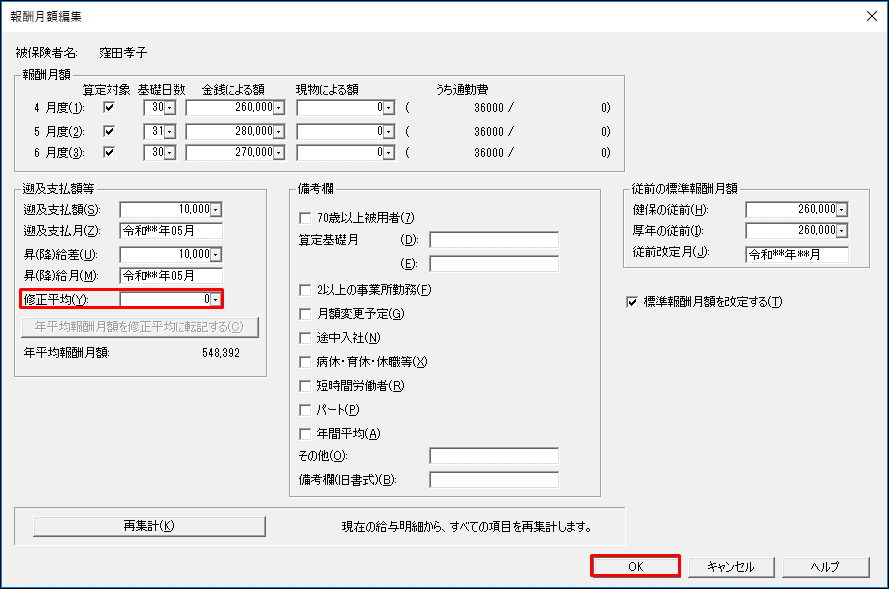Click the 再集計 recalculate button

tap(149, 526)
